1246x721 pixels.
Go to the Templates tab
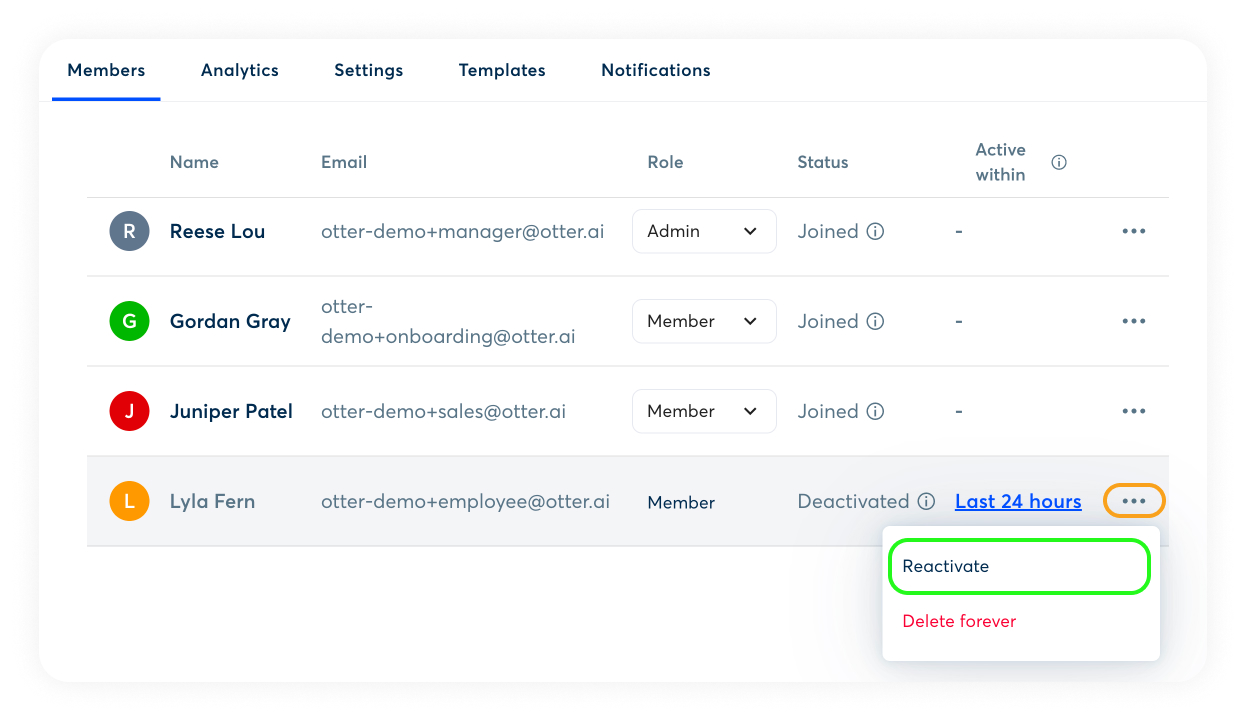click(x=502, y=70)
